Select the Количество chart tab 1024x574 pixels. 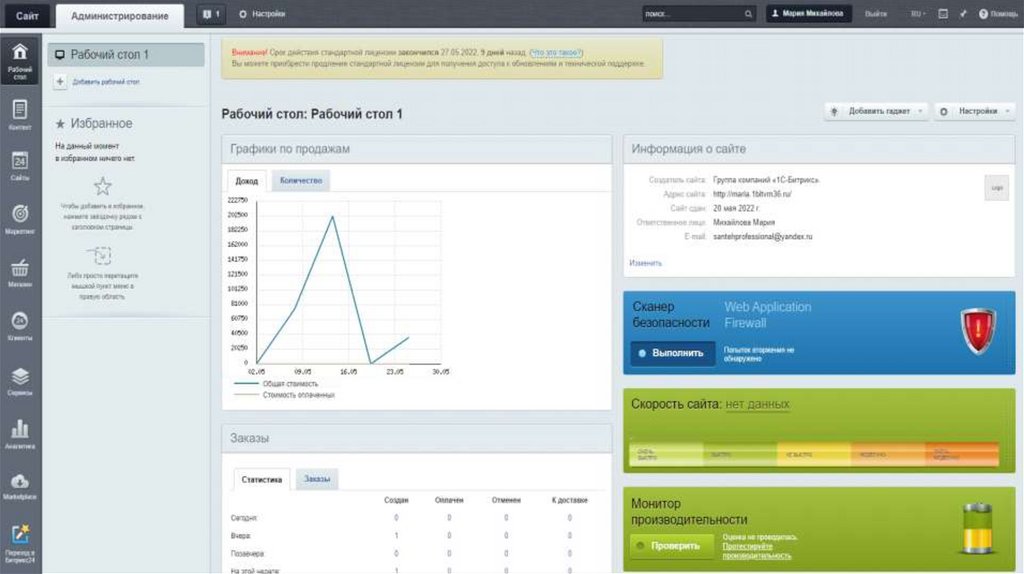click(301, 180)
